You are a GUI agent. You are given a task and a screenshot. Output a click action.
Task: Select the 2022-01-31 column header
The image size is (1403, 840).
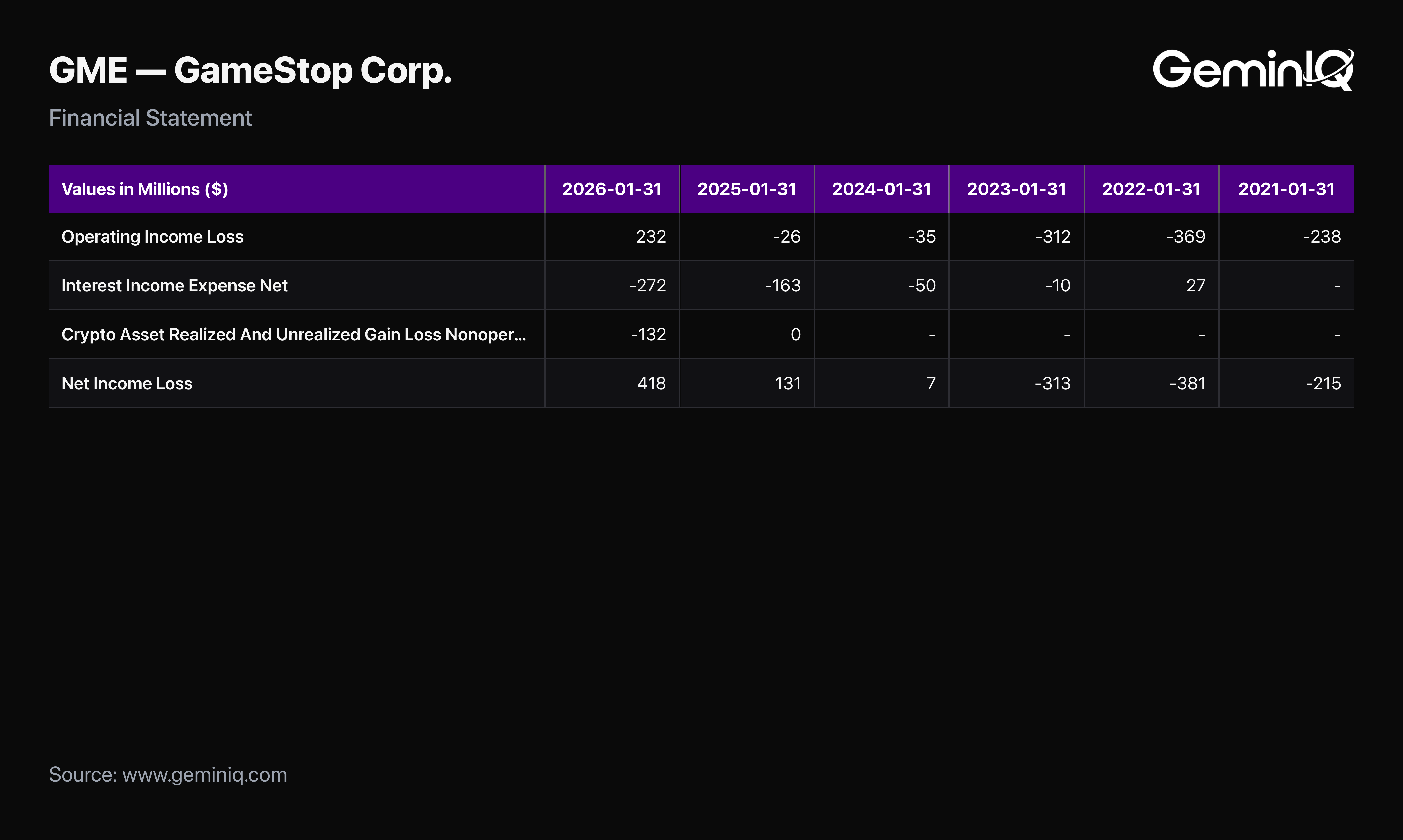click(1151, 189)
